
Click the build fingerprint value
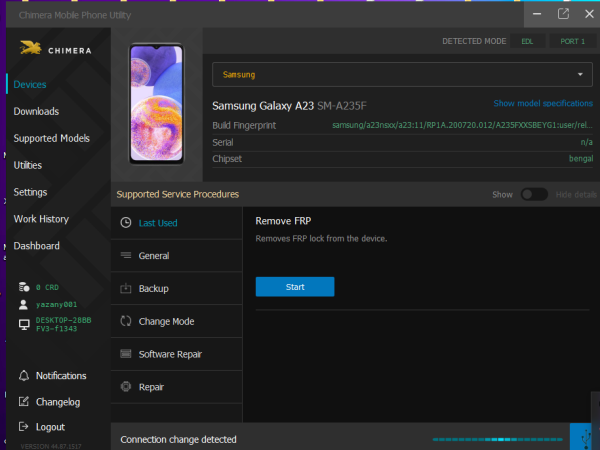462,125
